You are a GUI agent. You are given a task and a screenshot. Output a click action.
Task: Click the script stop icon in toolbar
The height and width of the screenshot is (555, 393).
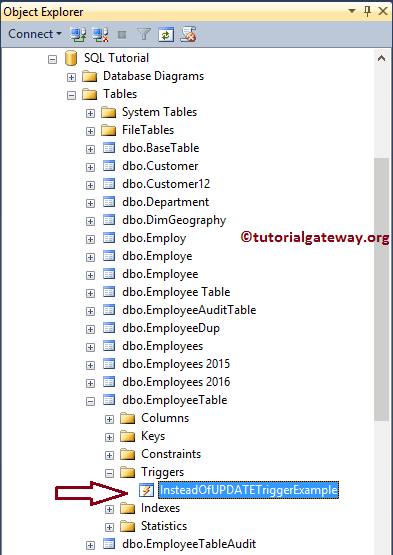point(188,34)
